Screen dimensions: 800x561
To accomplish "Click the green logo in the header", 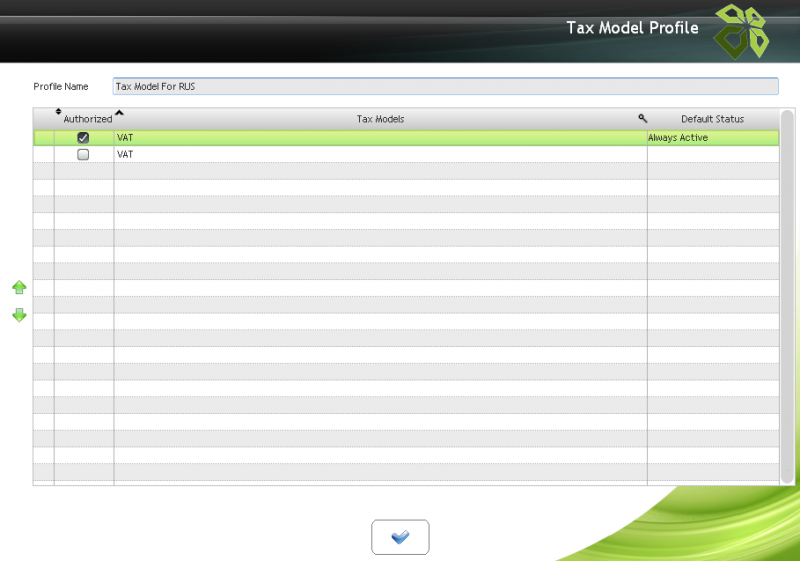I will 741,32.
